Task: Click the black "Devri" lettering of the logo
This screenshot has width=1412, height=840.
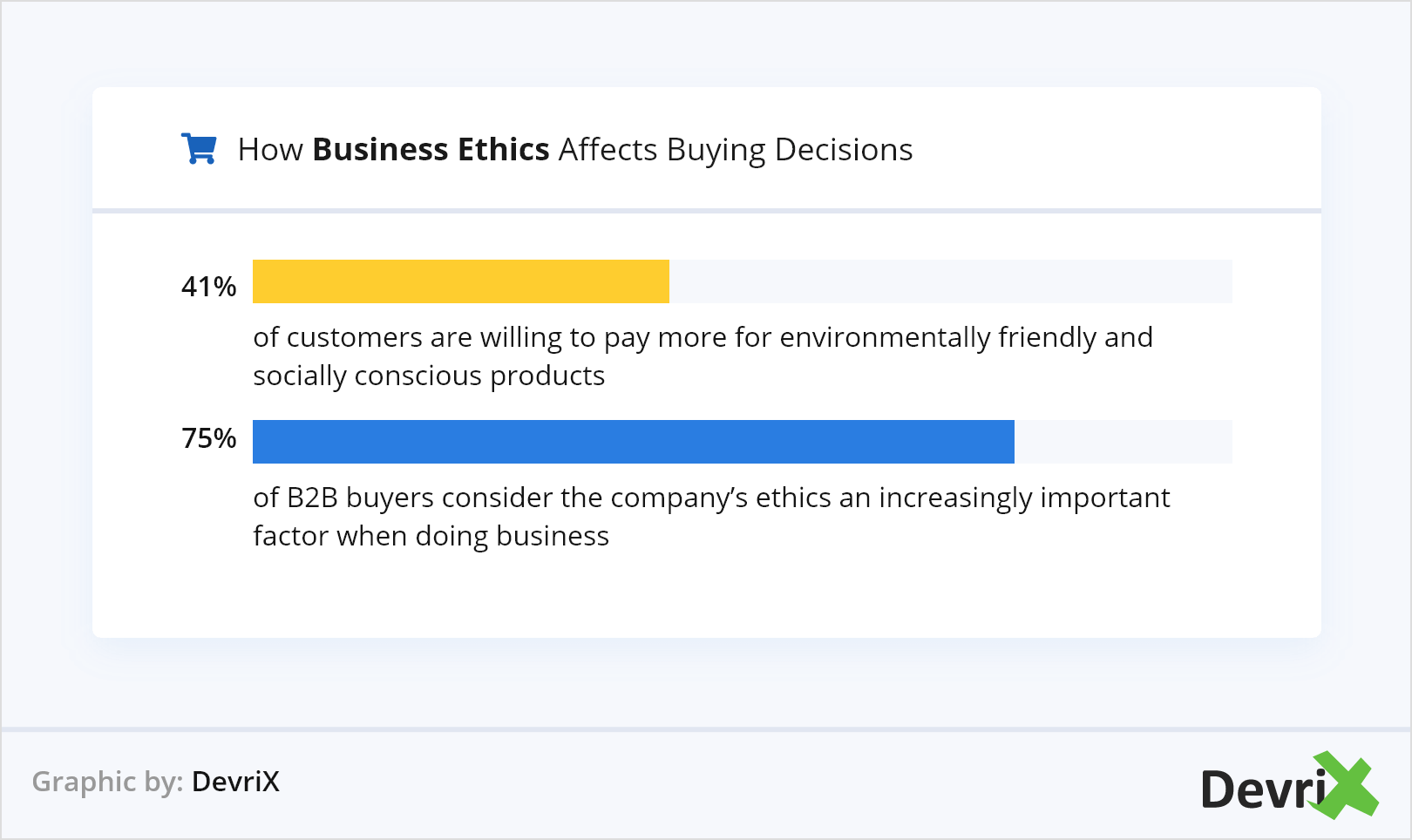Action: (1261, 790)
